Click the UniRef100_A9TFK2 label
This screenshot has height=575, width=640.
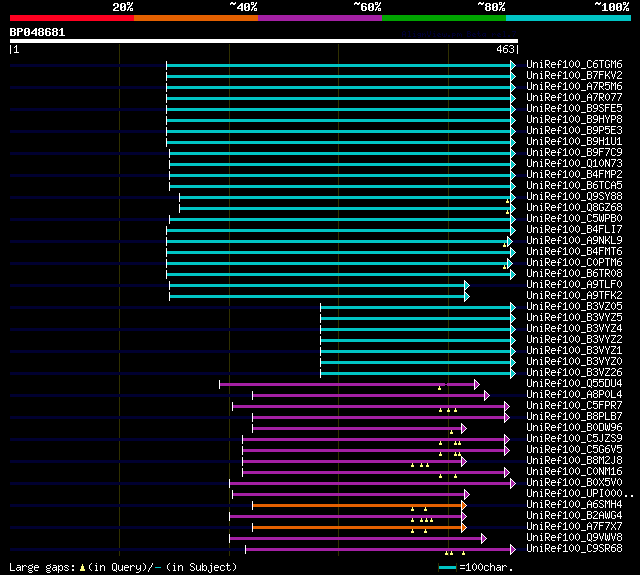click(x=574, y=295)
